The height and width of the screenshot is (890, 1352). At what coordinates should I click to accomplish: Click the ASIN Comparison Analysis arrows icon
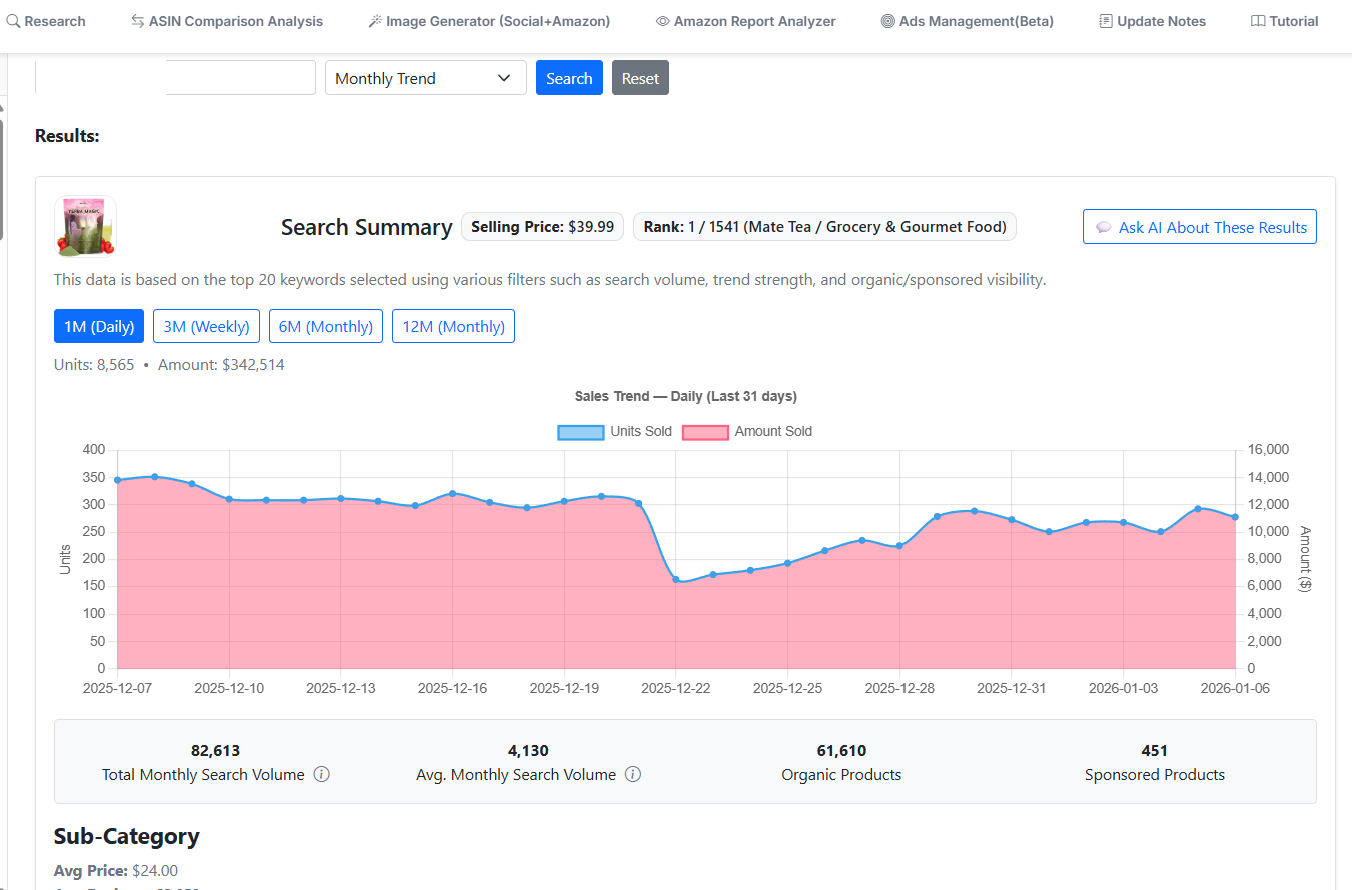tap(138, 21)
